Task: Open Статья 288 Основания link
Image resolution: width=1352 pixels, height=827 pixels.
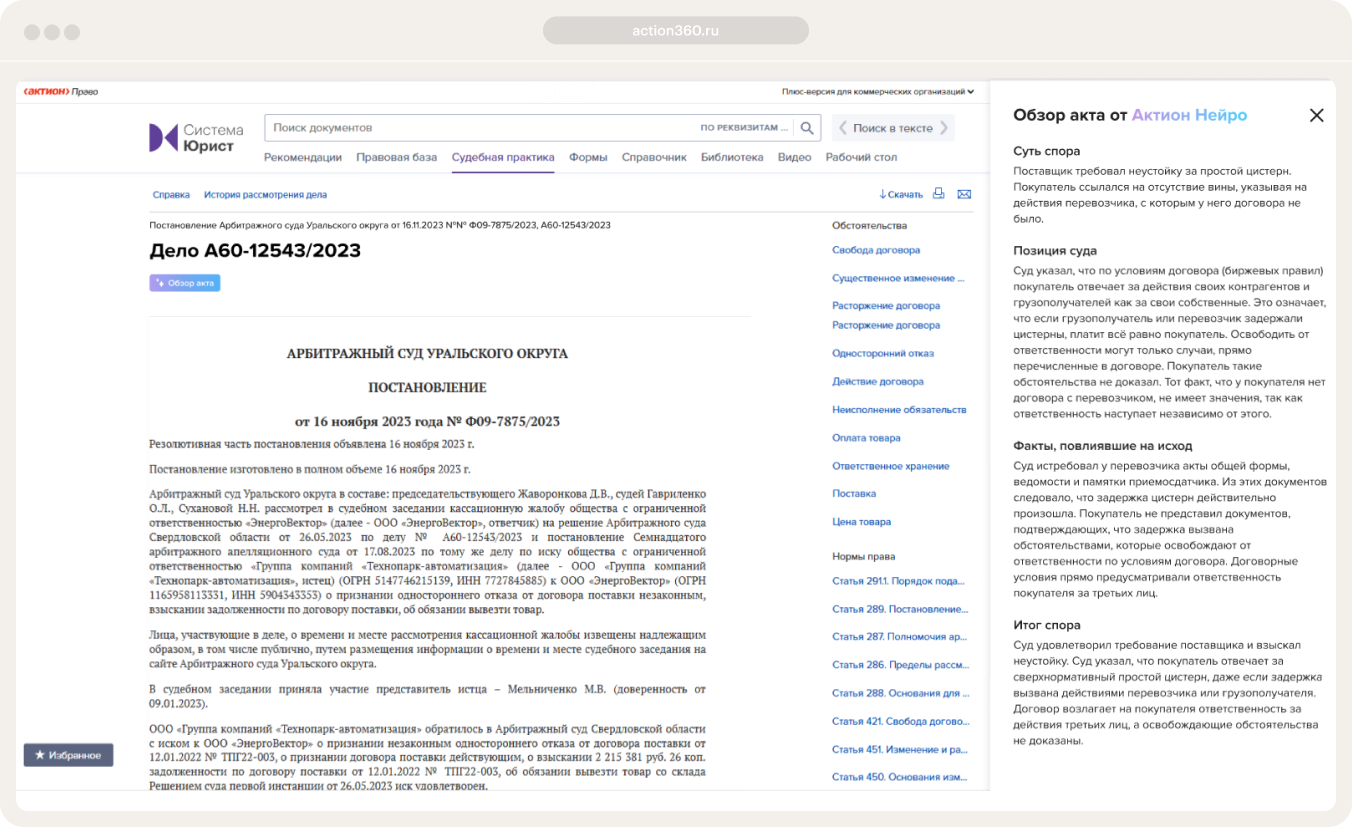Action: click(900, 693)
